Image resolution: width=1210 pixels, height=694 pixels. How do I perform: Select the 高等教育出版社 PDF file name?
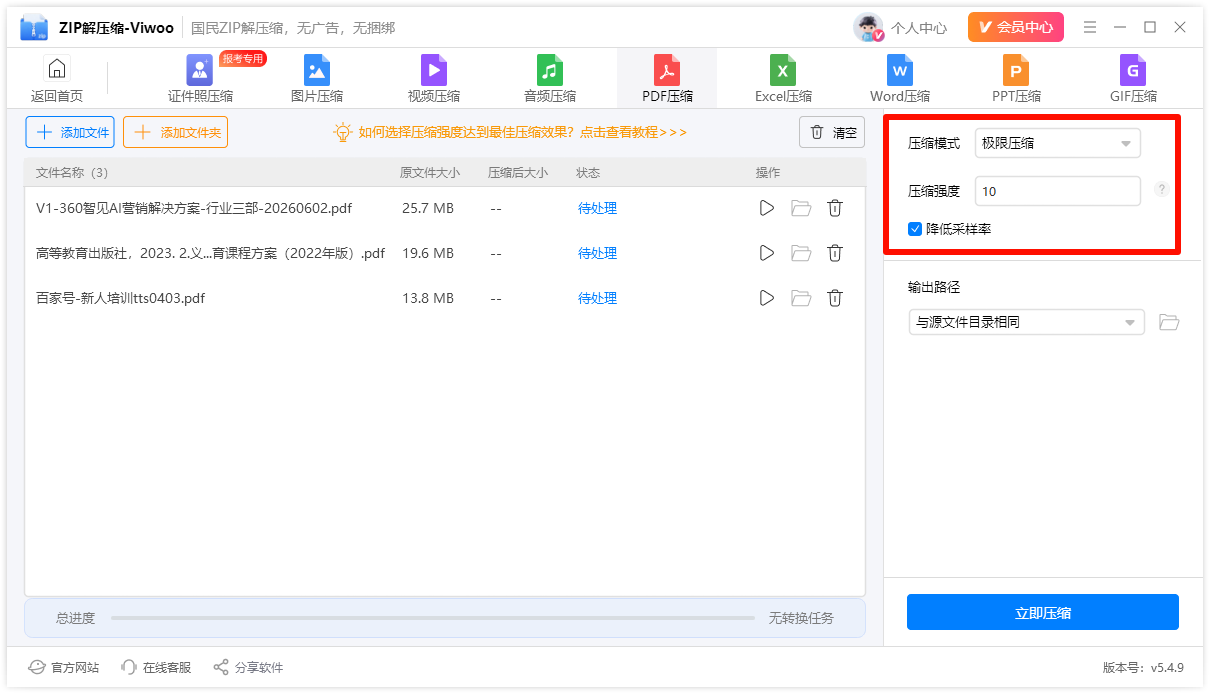210,253
